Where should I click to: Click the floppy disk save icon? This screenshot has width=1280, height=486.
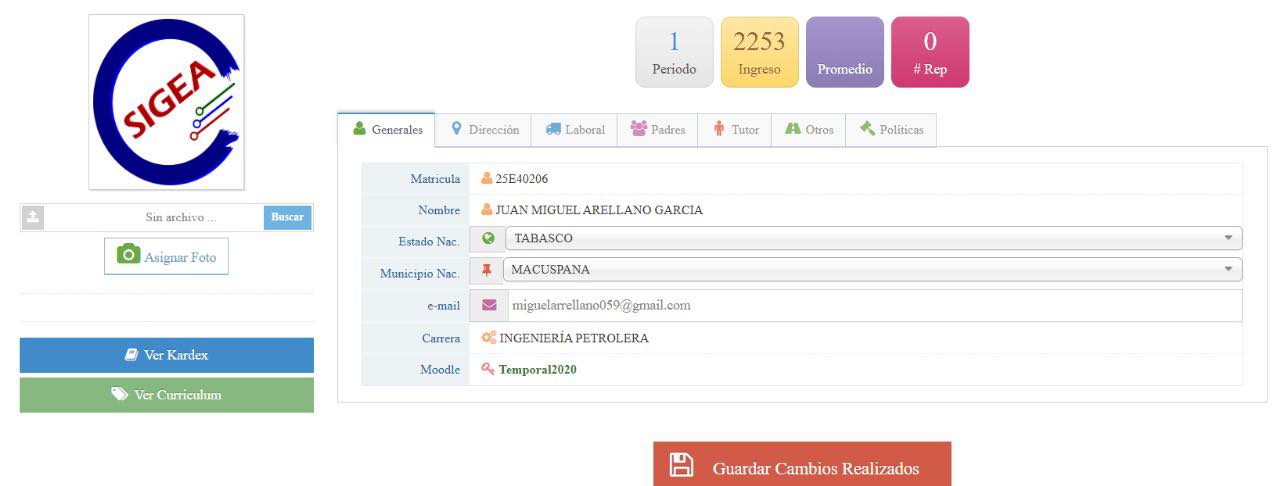pos(681,465)
